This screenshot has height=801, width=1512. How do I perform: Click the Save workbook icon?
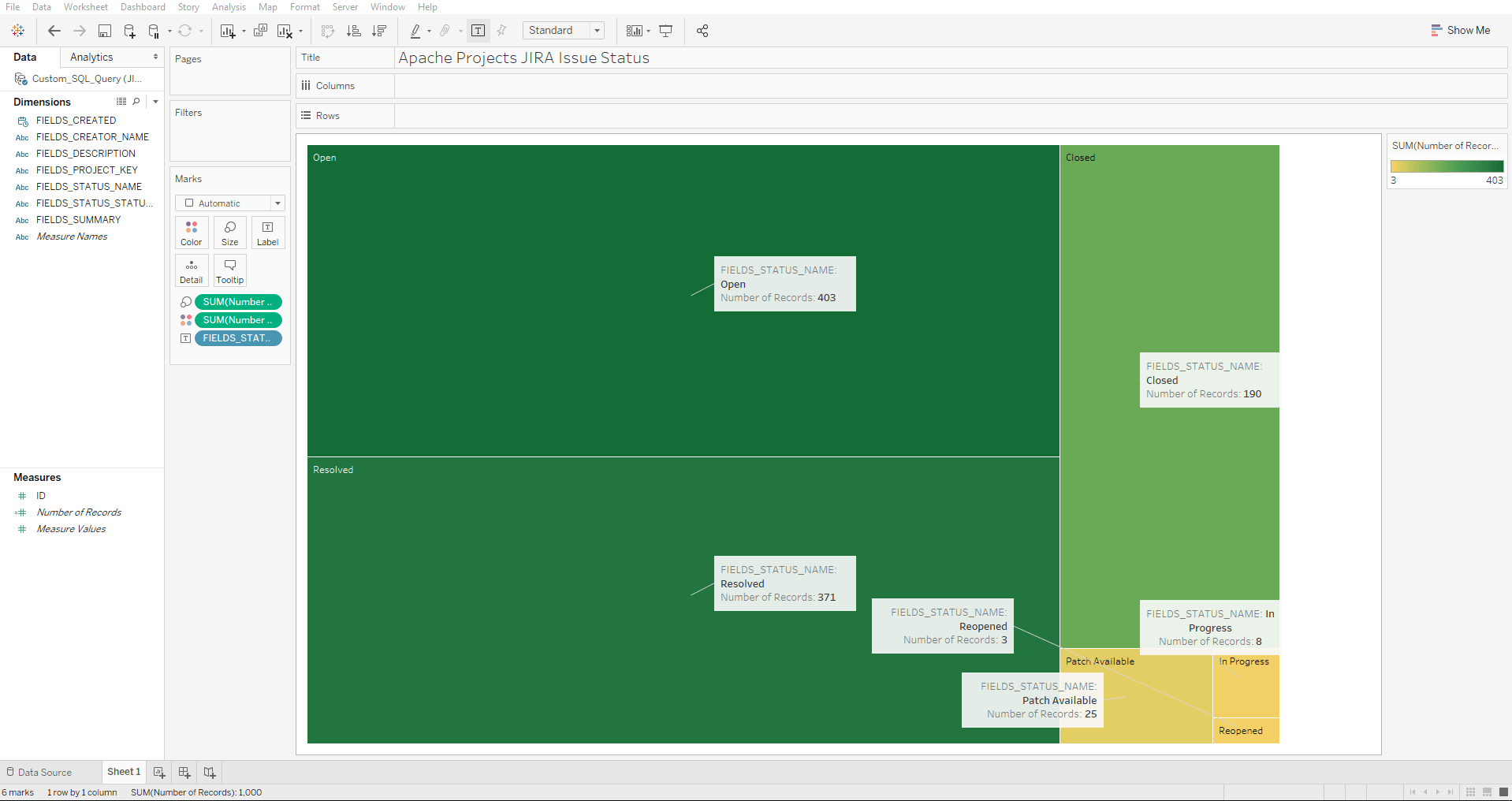[x=104, y=31]
